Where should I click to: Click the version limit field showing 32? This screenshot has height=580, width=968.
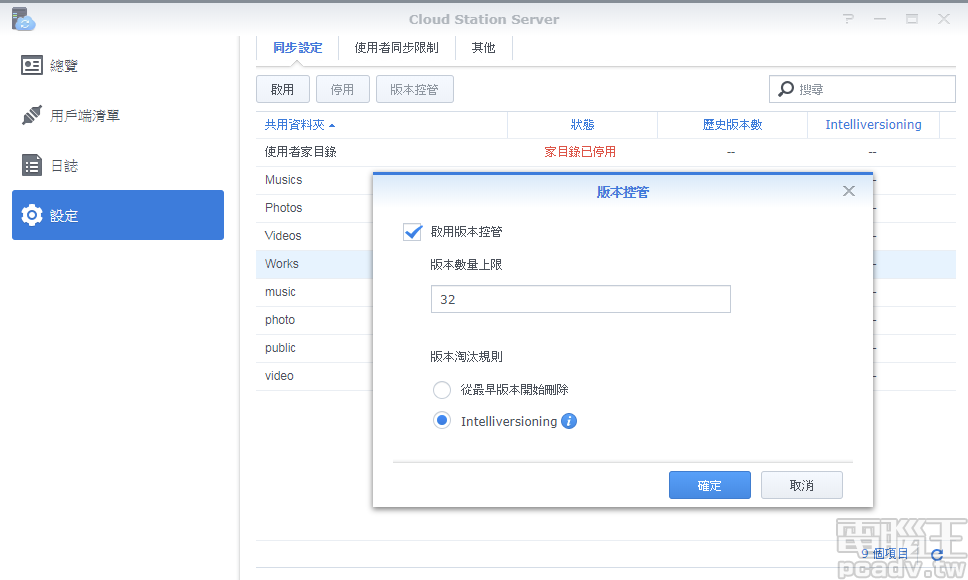tap(580, 298)
